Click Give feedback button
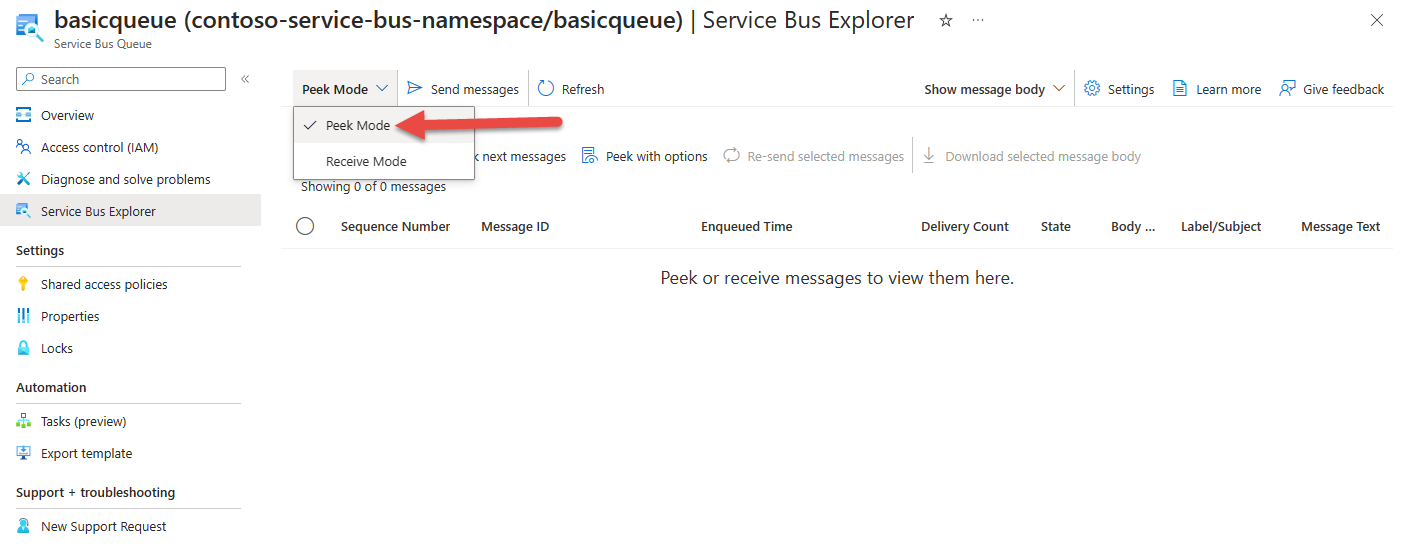Viewport: 1413px width, 552px height. [1332, 89]
